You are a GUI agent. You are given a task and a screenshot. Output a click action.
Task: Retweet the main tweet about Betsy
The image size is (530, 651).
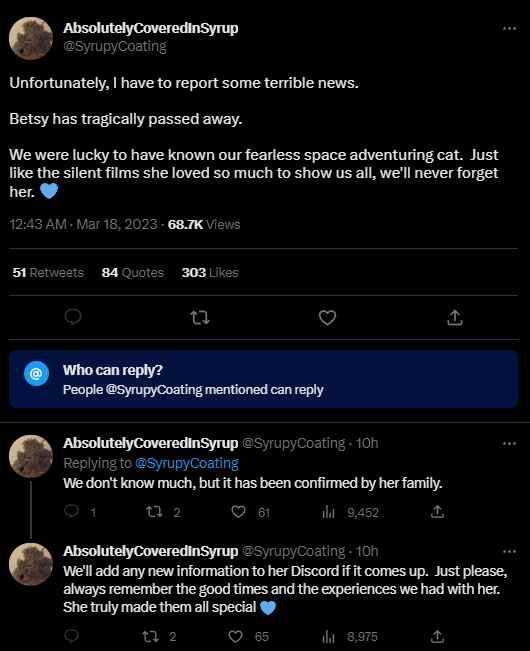[200, 318]
